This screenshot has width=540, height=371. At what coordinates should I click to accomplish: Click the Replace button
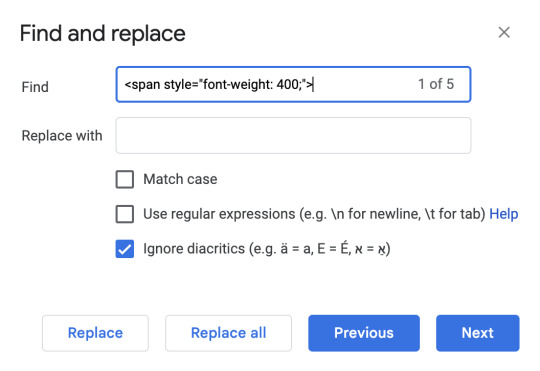point(95,333)
